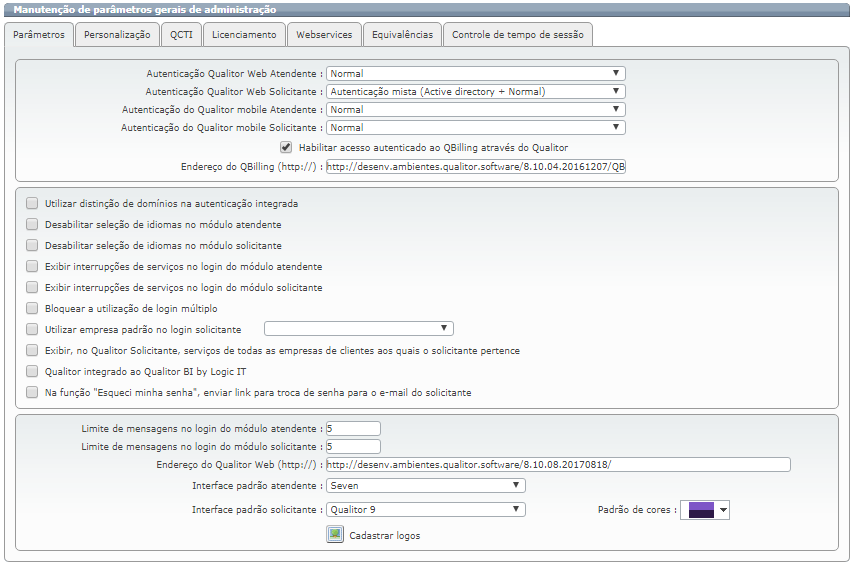Open the Equivalências tab
This screenshot has width=852, height=566.
pyautogui.click(x=402, y=35)
